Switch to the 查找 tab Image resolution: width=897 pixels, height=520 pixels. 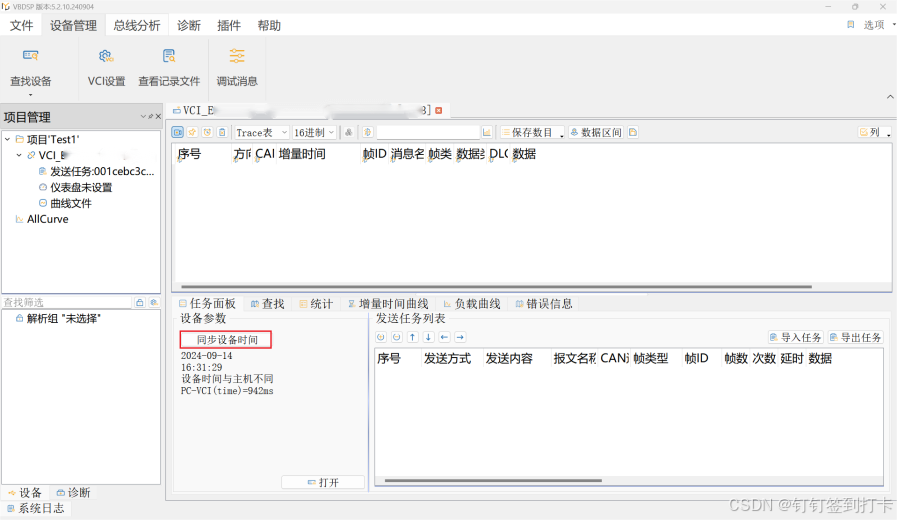click(268, 304)
